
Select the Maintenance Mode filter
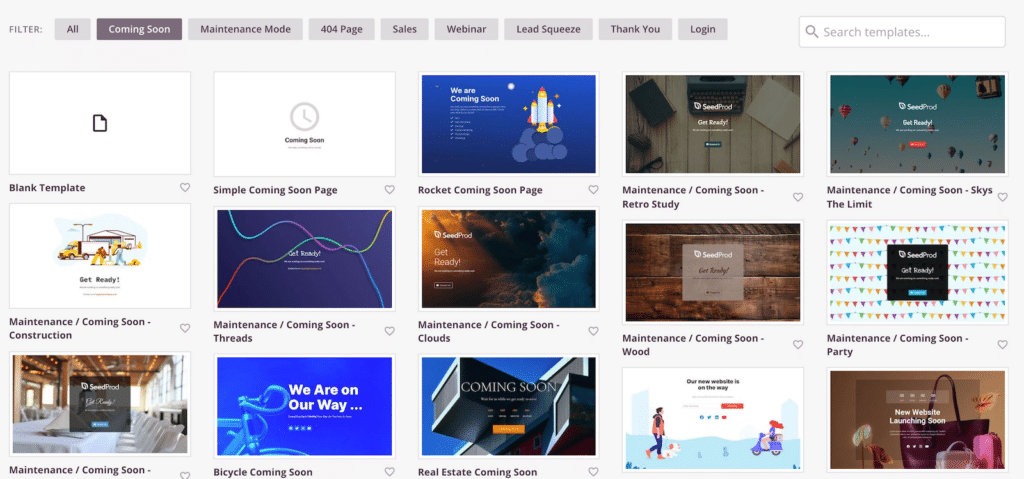pyautogui.click(x=246, y=29)
